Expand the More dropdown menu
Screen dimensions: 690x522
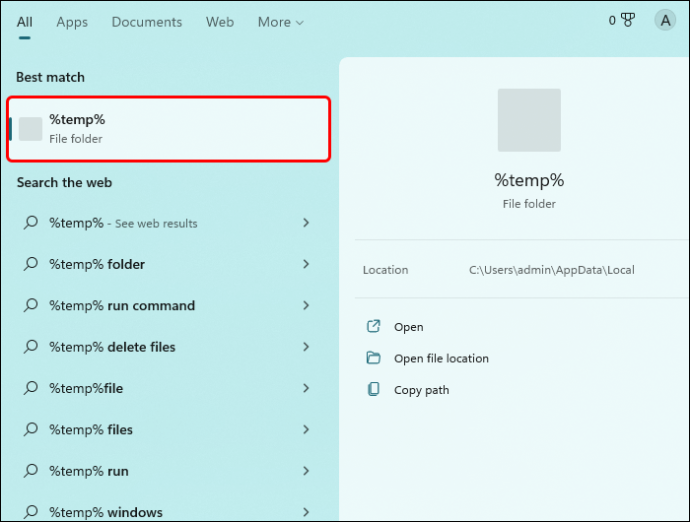280,22
